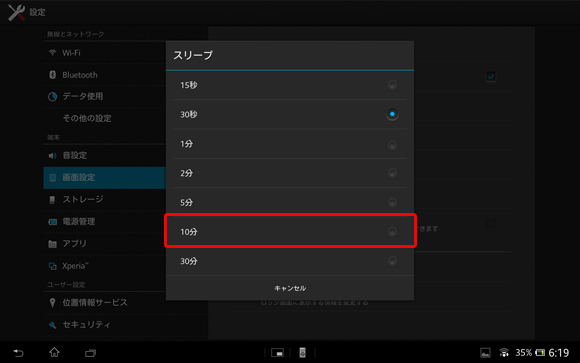
Task: Select the 30分 sleep radio button
Action: pyautogui.click(x=392, y=261)
